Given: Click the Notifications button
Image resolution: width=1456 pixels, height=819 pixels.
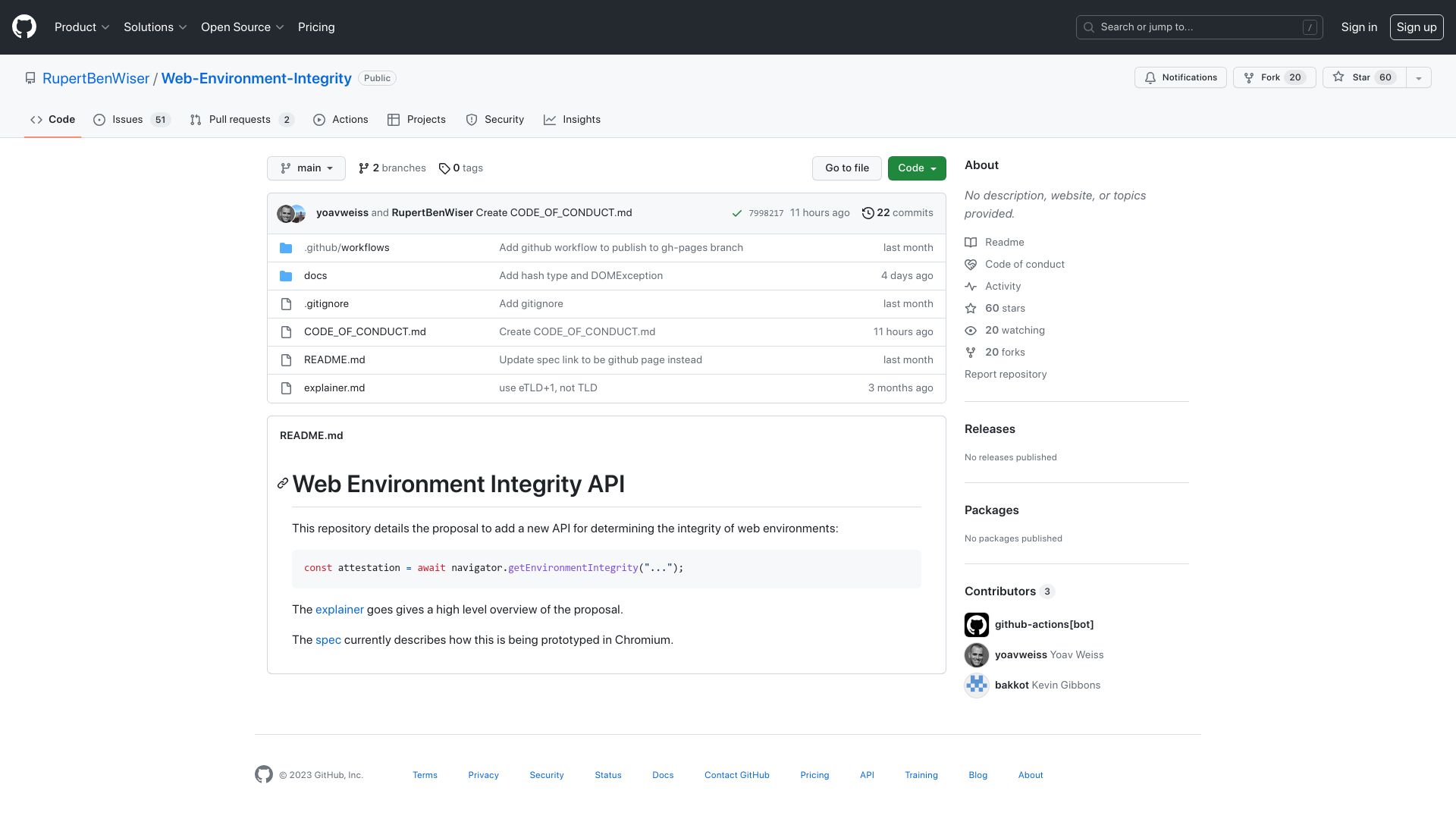Looking at the screenshot, I should [1181, 77].
